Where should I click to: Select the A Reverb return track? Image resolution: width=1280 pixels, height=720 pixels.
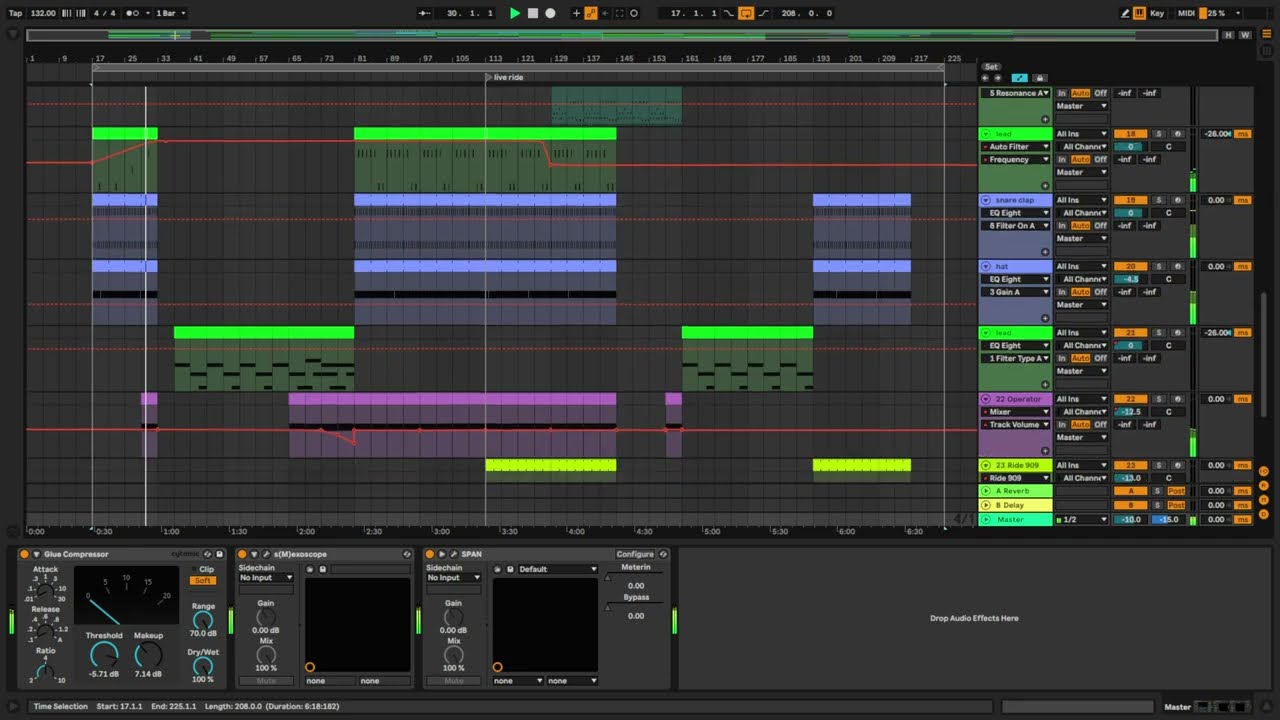coord(1015,491)
